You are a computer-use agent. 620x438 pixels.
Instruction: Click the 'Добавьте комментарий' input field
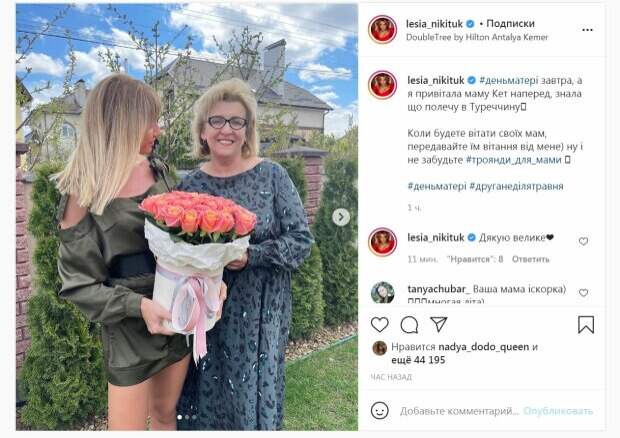[459, 411]
